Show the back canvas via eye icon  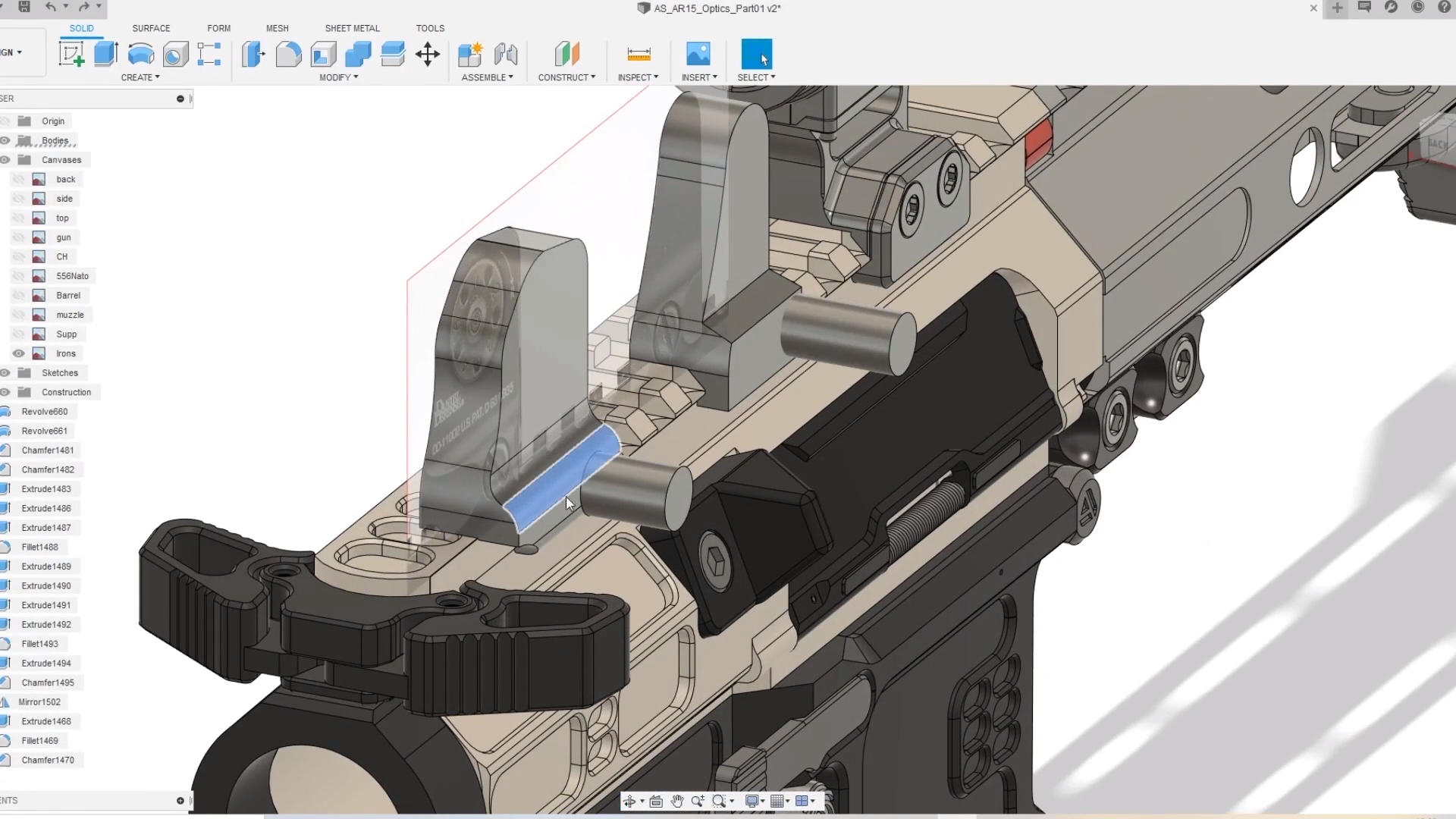point(19,180)
